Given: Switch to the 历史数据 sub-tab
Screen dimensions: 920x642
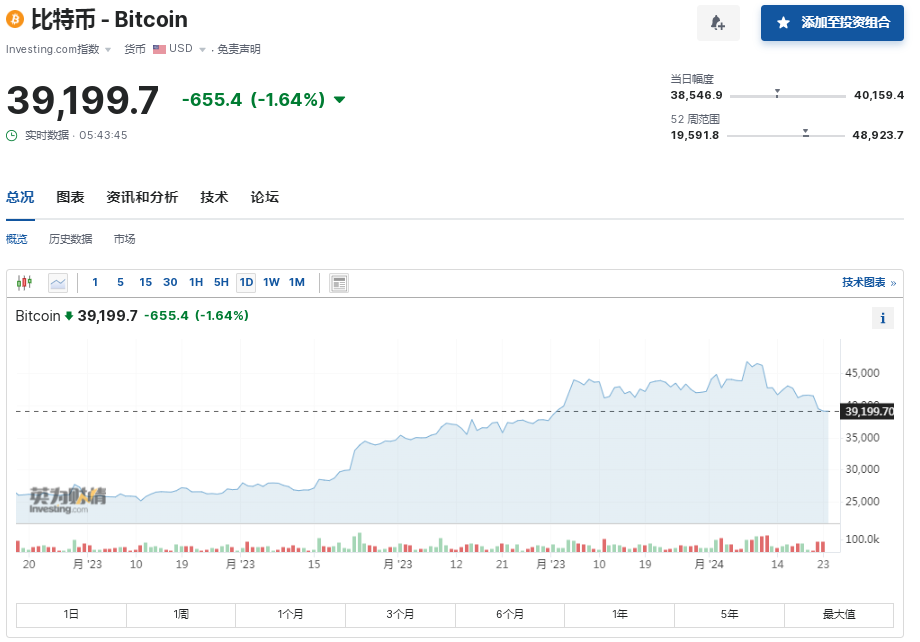Looking at the screenshot, I should point(70,239).
